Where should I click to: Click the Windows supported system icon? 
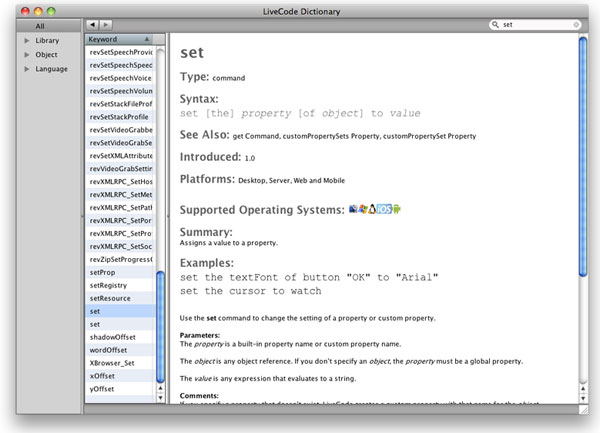(x=363, y=209)
